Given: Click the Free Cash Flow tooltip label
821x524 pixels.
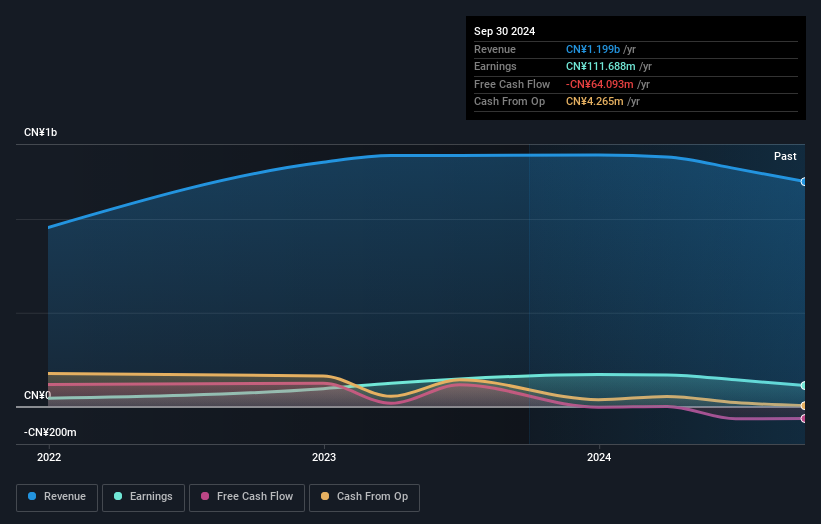Looking at the screenshot, I should coord(512,84).
